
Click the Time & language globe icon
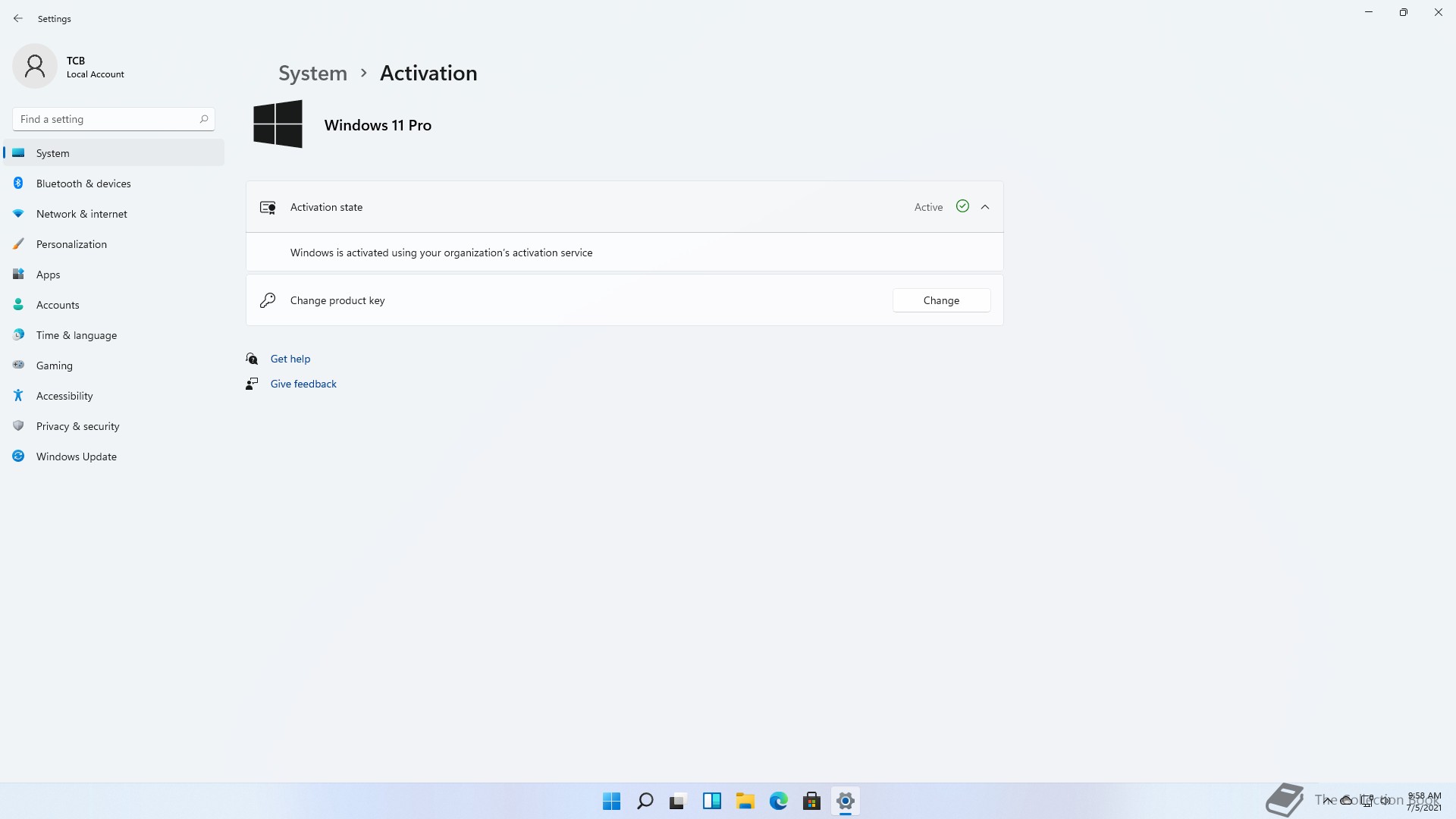[18, 334]
